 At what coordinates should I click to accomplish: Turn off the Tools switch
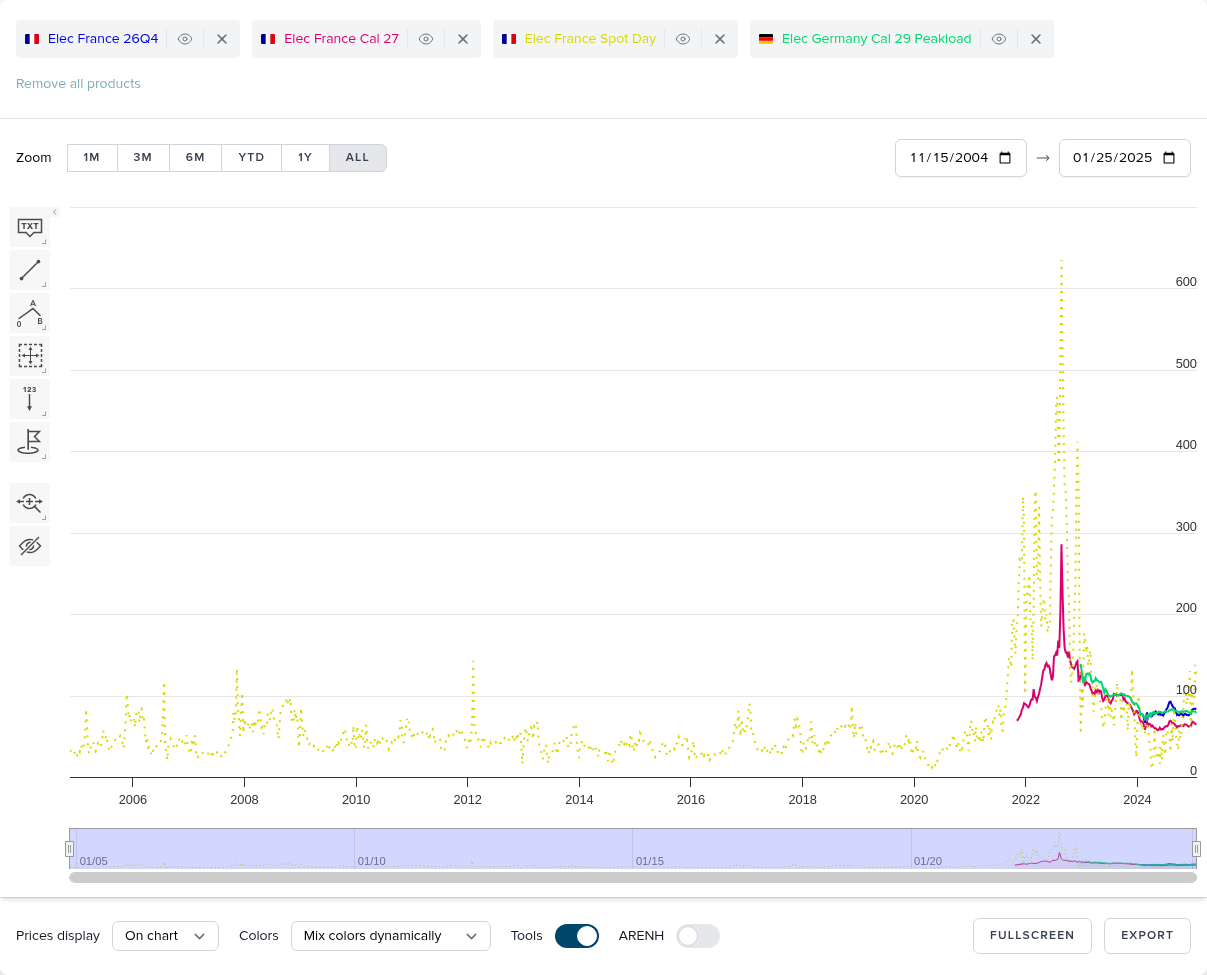(x=577, y=936)
